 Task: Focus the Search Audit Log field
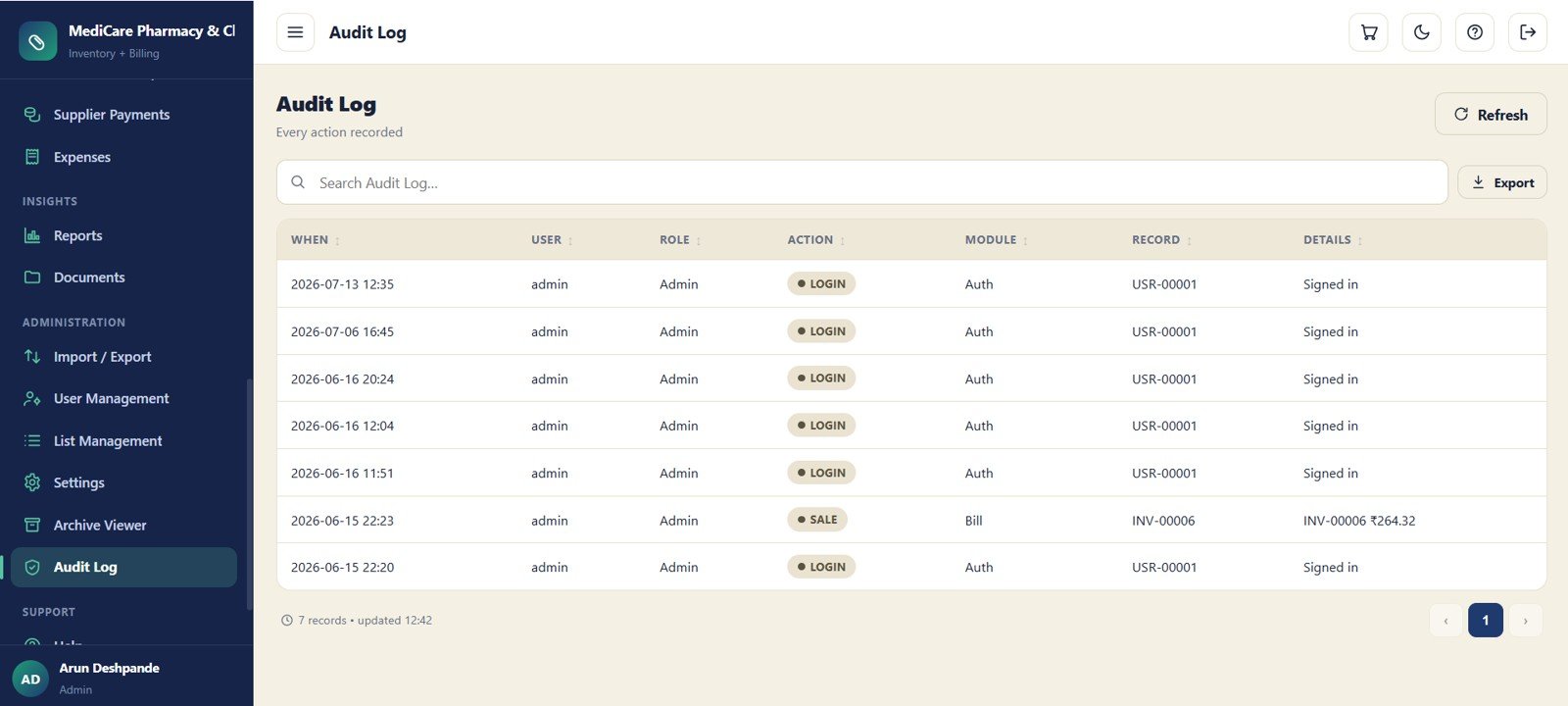click(x=862, y=182)
